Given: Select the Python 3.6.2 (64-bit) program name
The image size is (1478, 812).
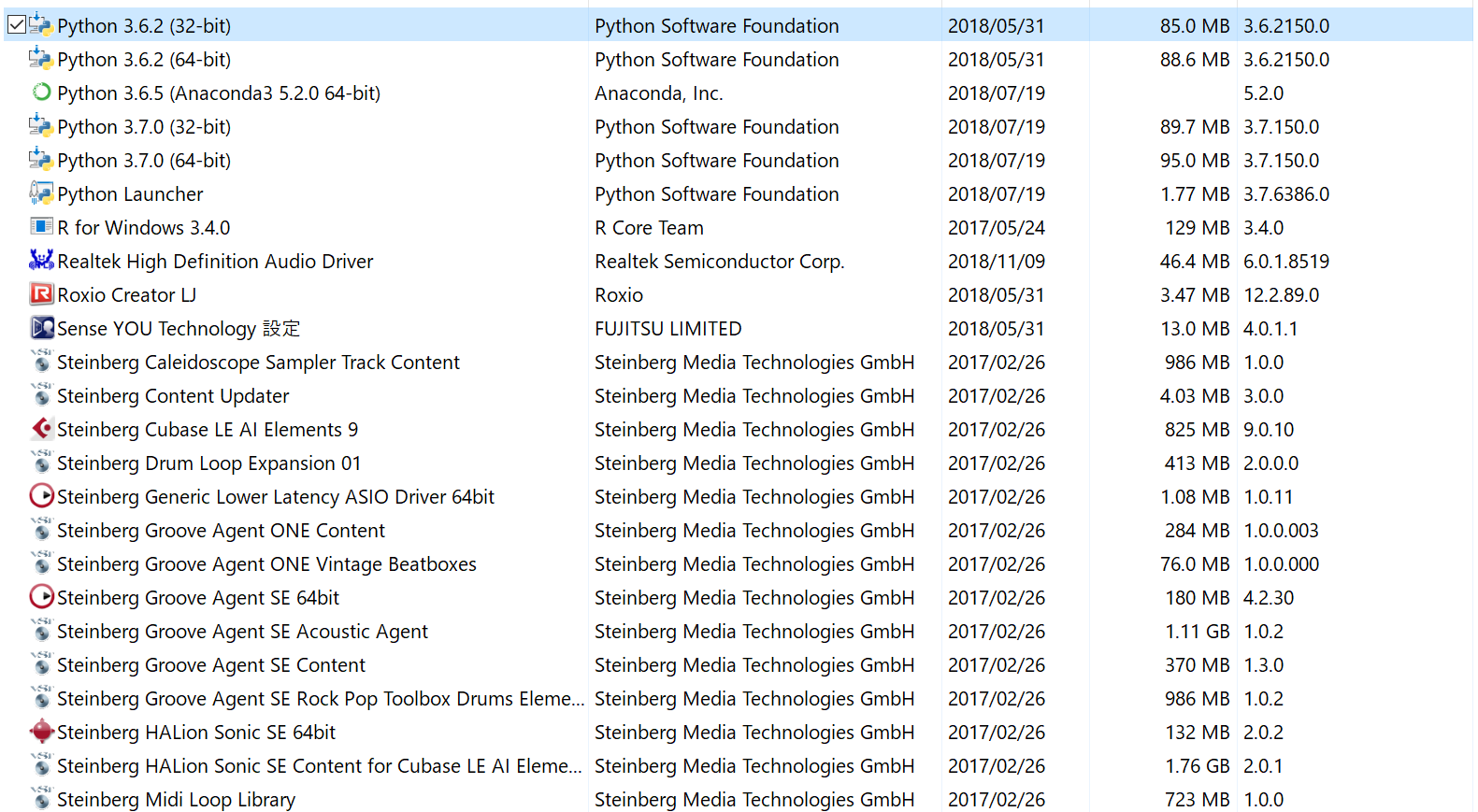Looking at the screenshot, I should coord(144,60).
